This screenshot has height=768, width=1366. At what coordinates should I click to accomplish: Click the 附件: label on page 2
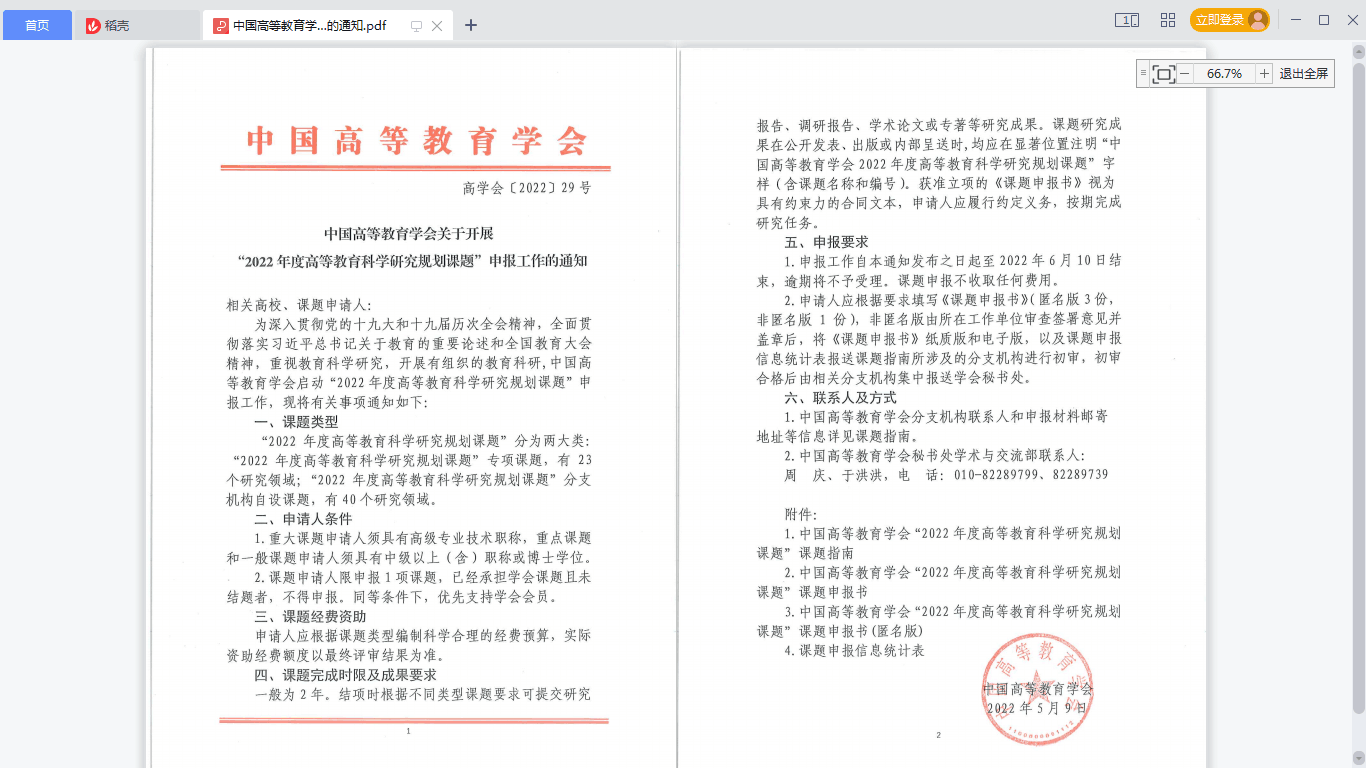(801, 514)
